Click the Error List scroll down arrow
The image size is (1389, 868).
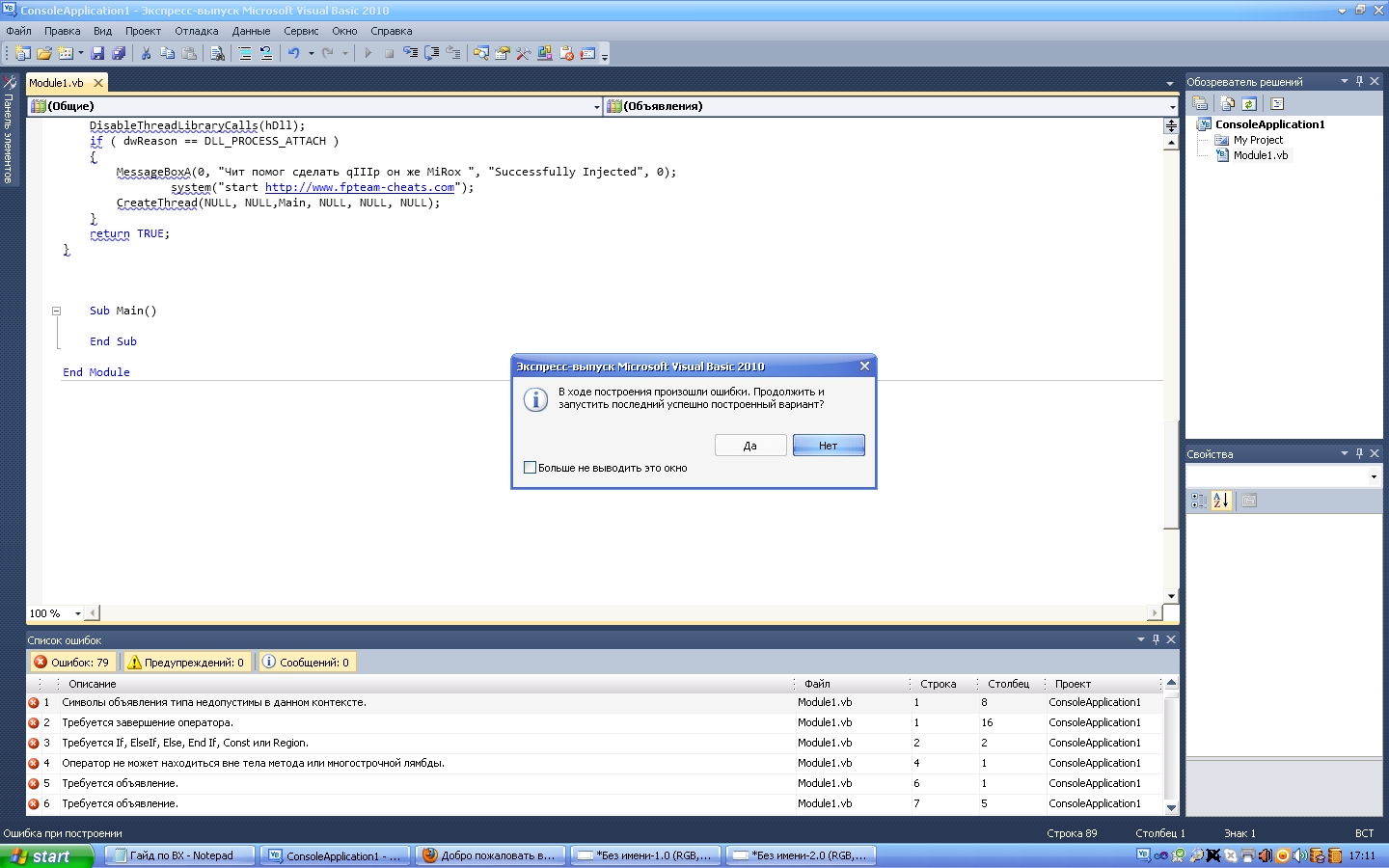tap(1172, 808)
